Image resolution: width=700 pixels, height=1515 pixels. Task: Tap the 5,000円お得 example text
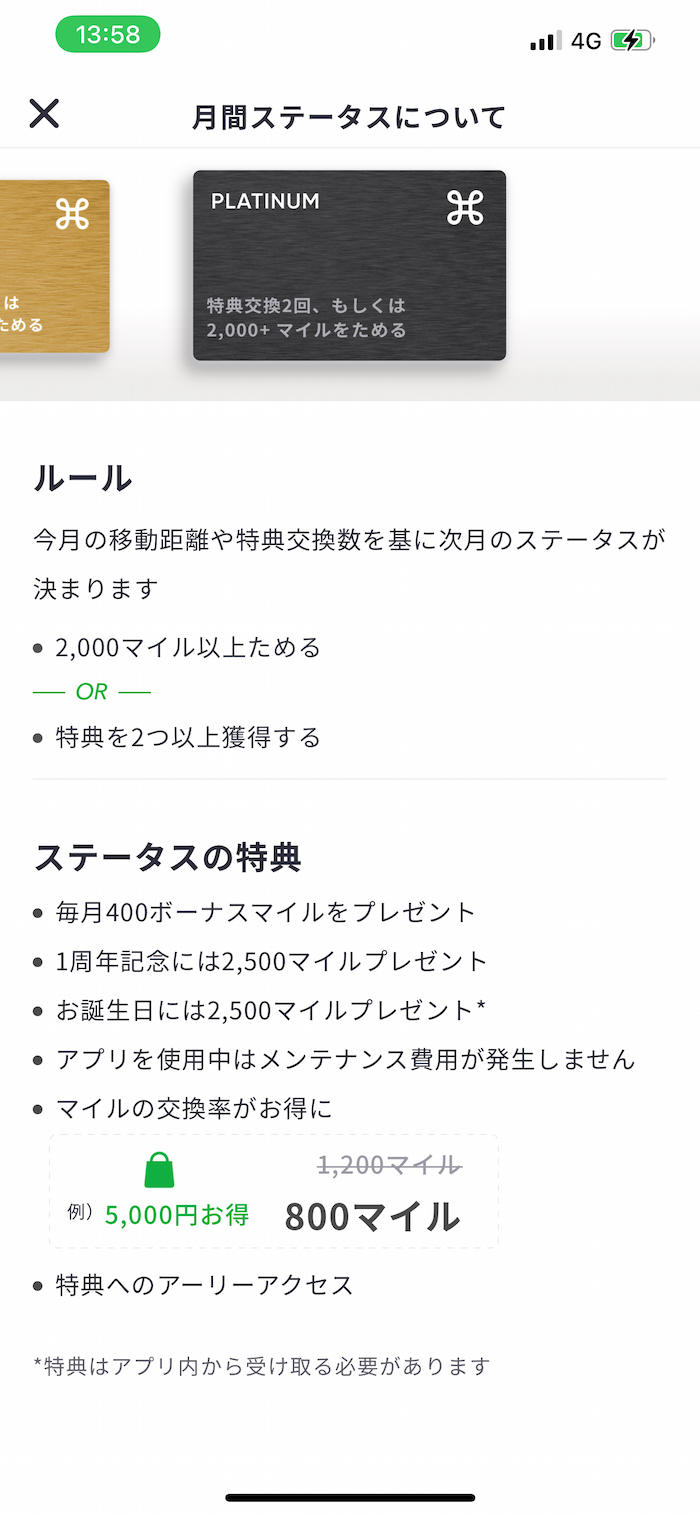[177, 1215]
